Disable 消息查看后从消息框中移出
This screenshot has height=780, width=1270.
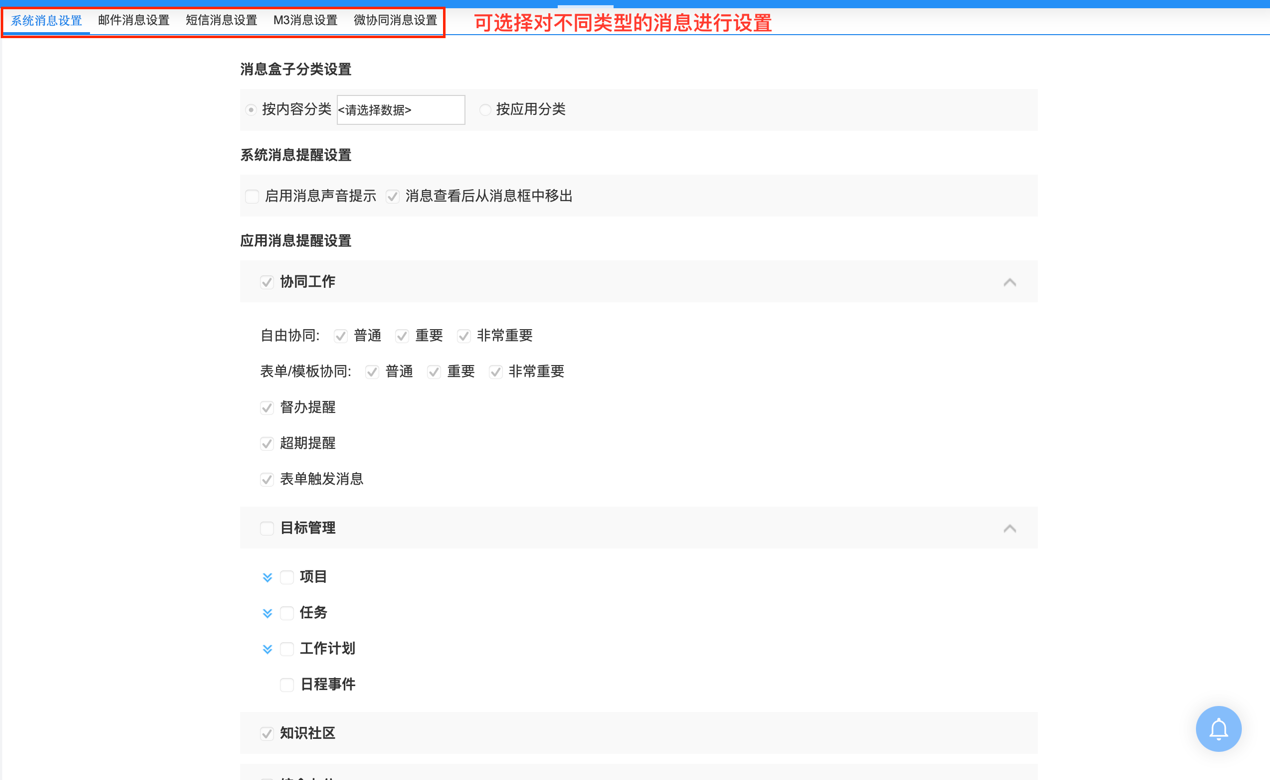tap(392, 196)
